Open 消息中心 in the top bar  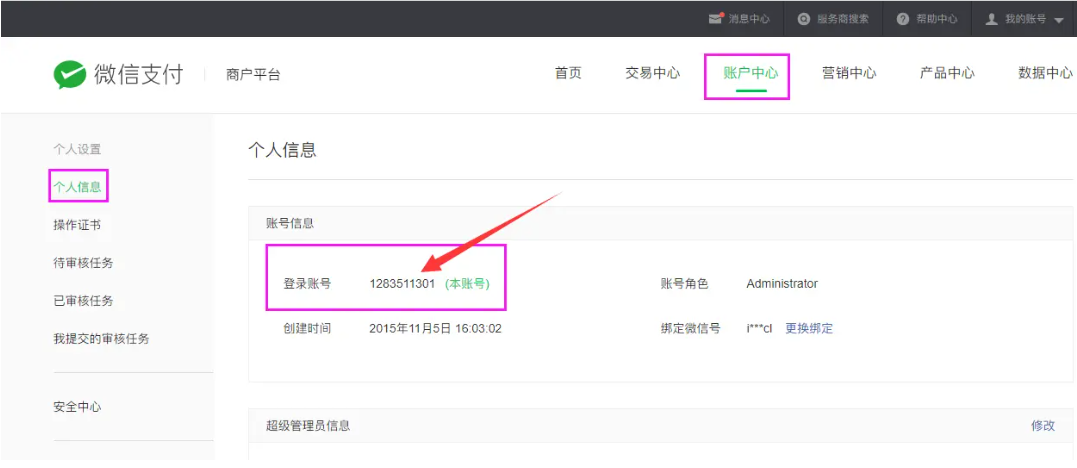pos(749,19)
